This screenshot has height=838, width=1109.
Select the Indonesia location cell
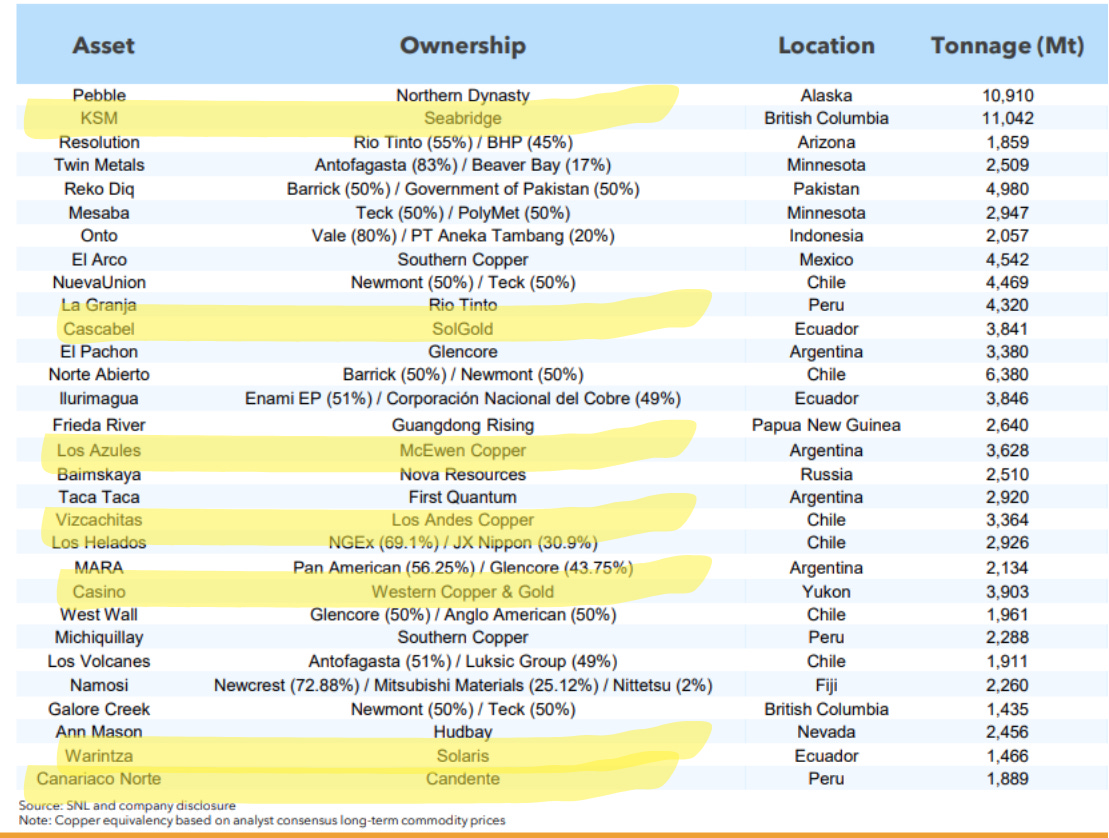(x=826, y=235)
